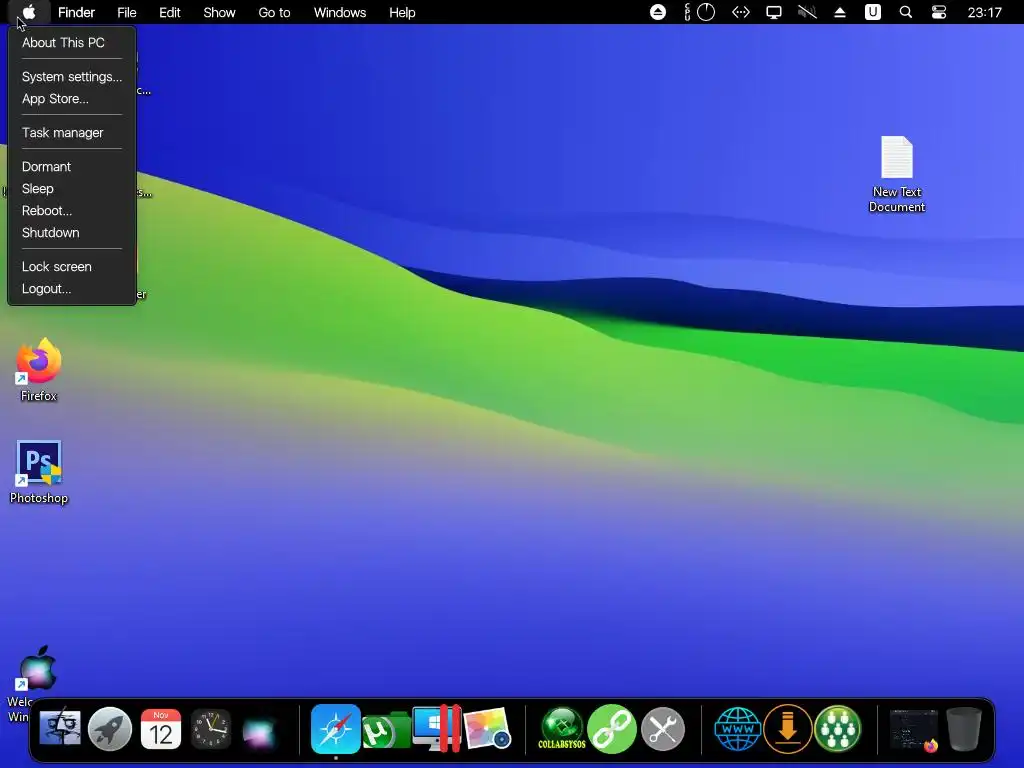This screenshot has width=1024, height=768.
Task: Click the circled eject icon in menu bar
Action: (658, 12)
